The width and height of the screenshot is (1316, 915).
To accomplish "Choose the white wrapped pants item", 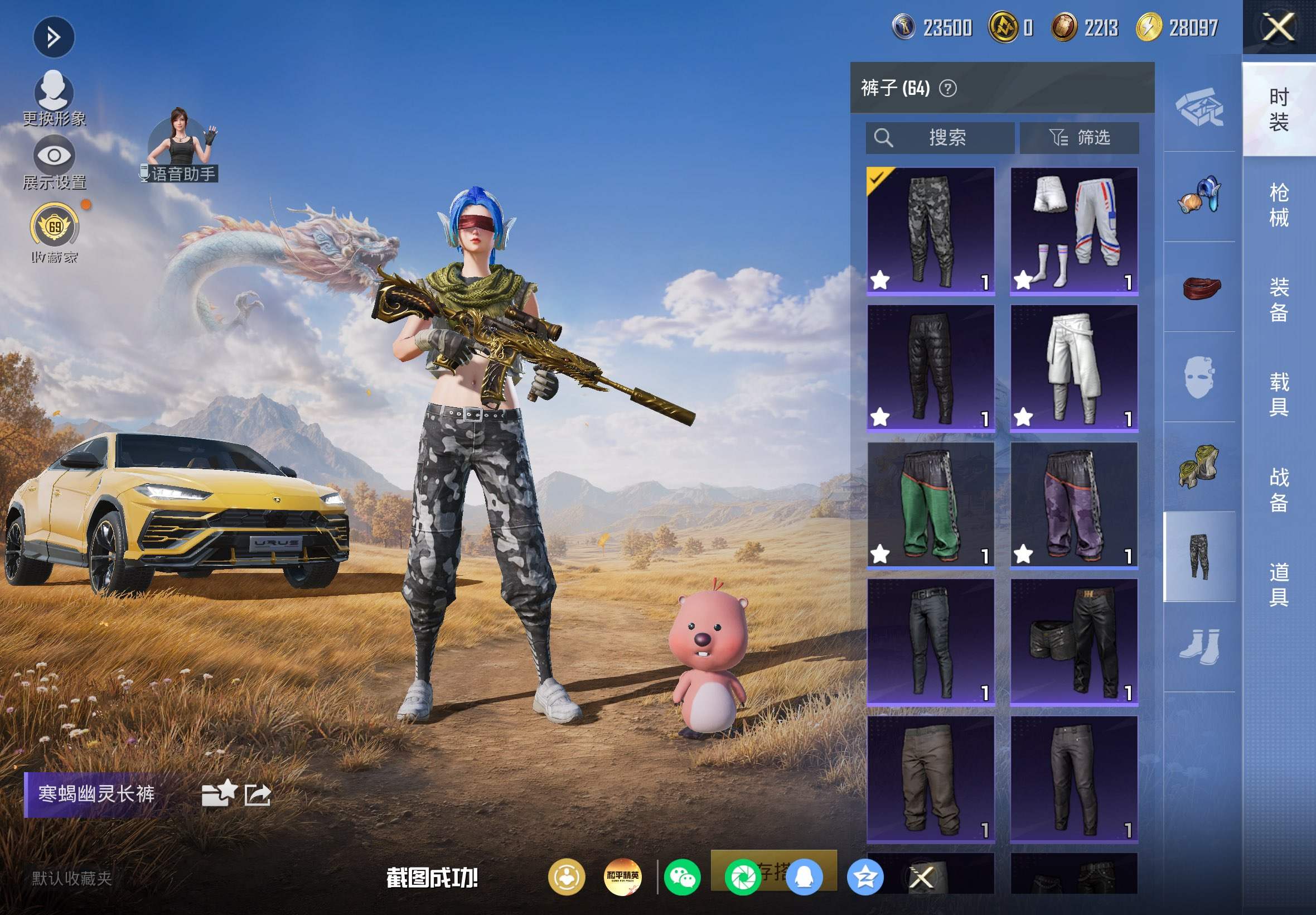I will point(1073,368).
